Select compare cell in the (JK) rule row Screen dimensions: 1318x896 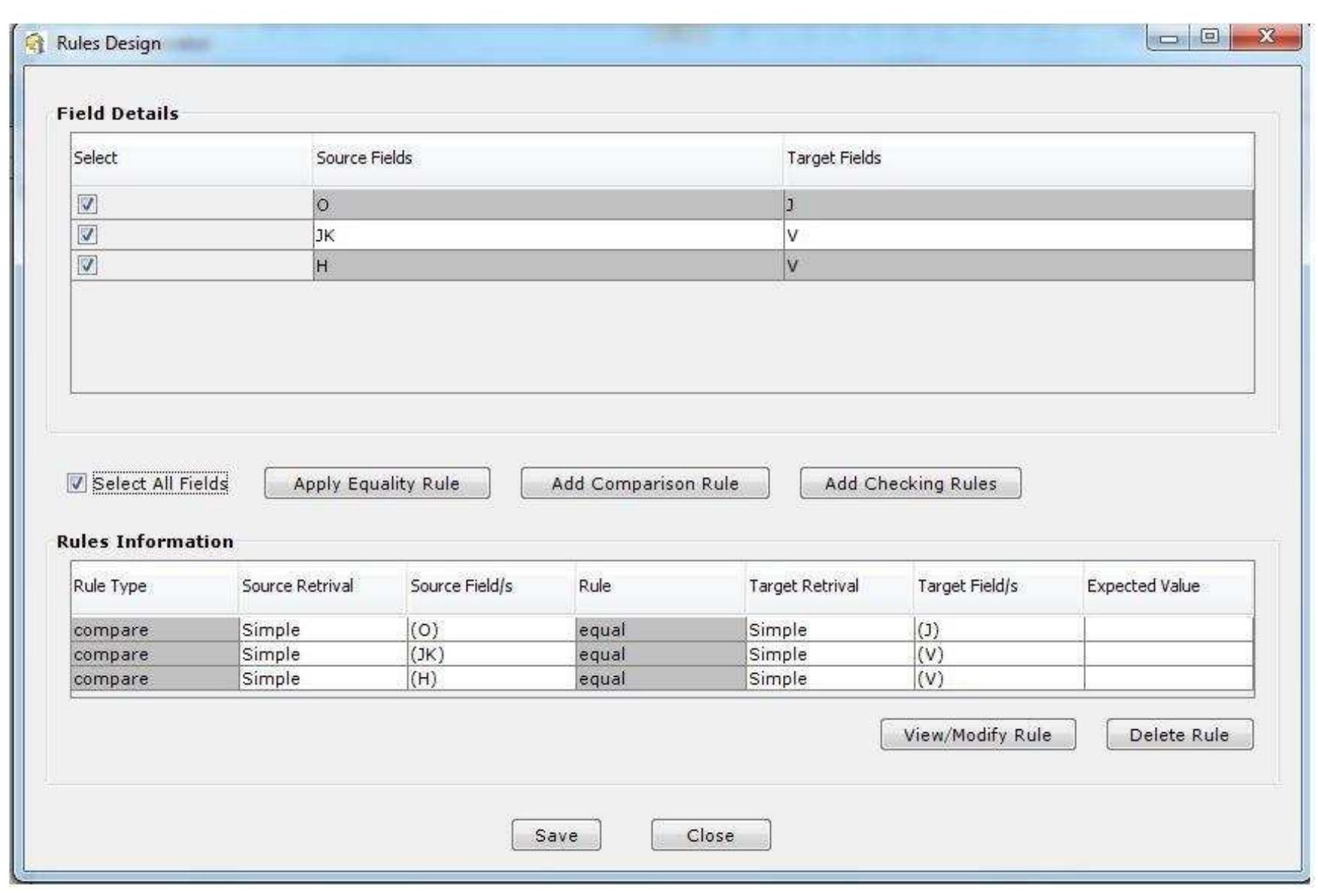click(154, 654)
